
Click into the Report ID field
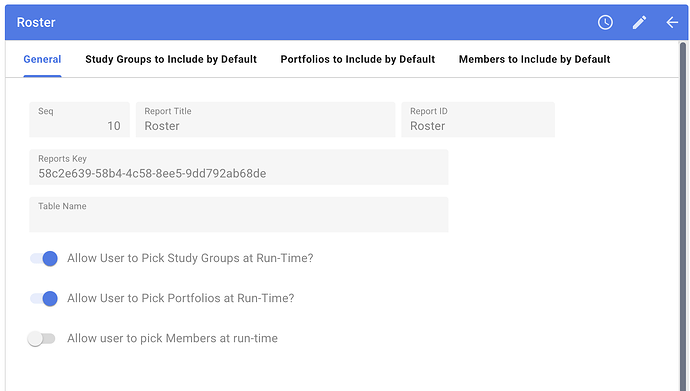(x=478, y=120)
